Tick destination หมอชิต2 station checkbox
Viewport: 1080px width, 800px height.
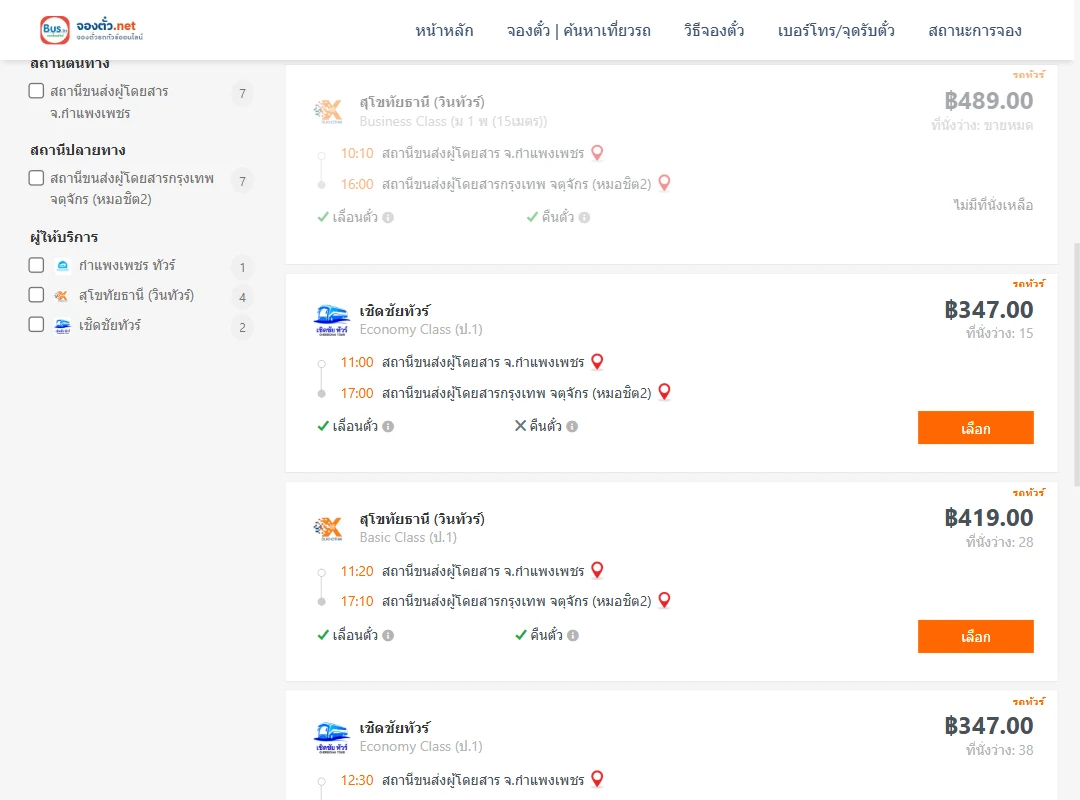(x=37, y=178)
